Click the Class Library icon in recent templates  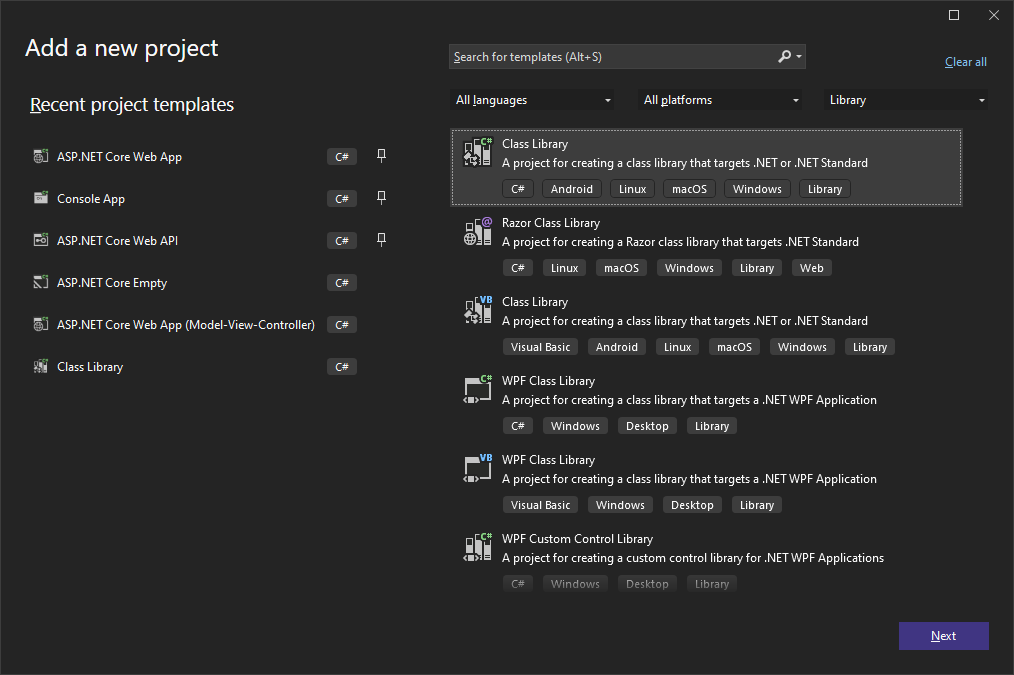click(x=41, y=367)
